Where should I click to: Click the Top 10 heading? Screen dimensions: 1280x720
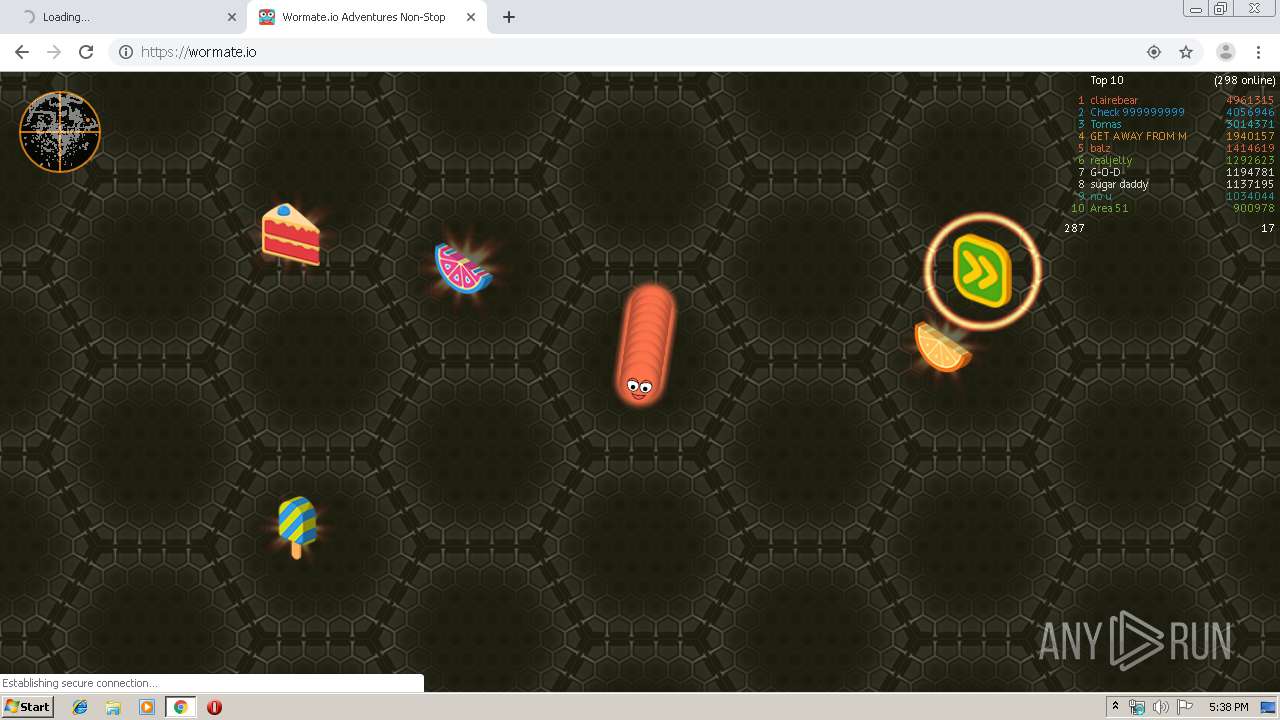(1106, 80)
